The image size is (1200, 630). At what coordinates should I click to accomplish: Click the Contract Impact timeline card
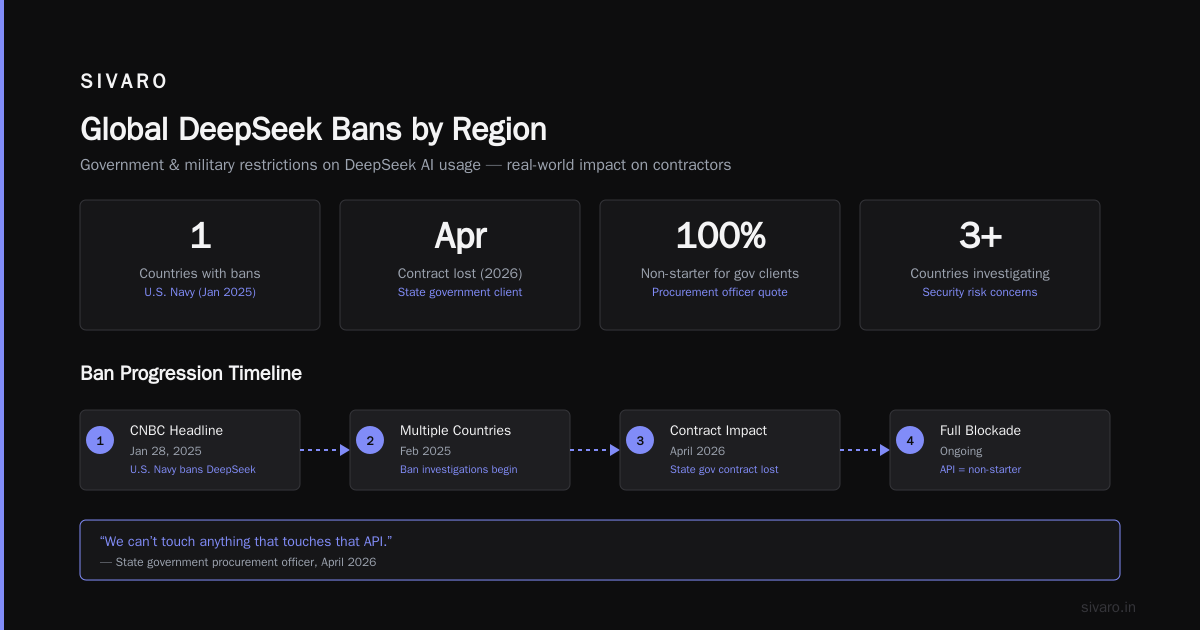click(x=730, y=450)
